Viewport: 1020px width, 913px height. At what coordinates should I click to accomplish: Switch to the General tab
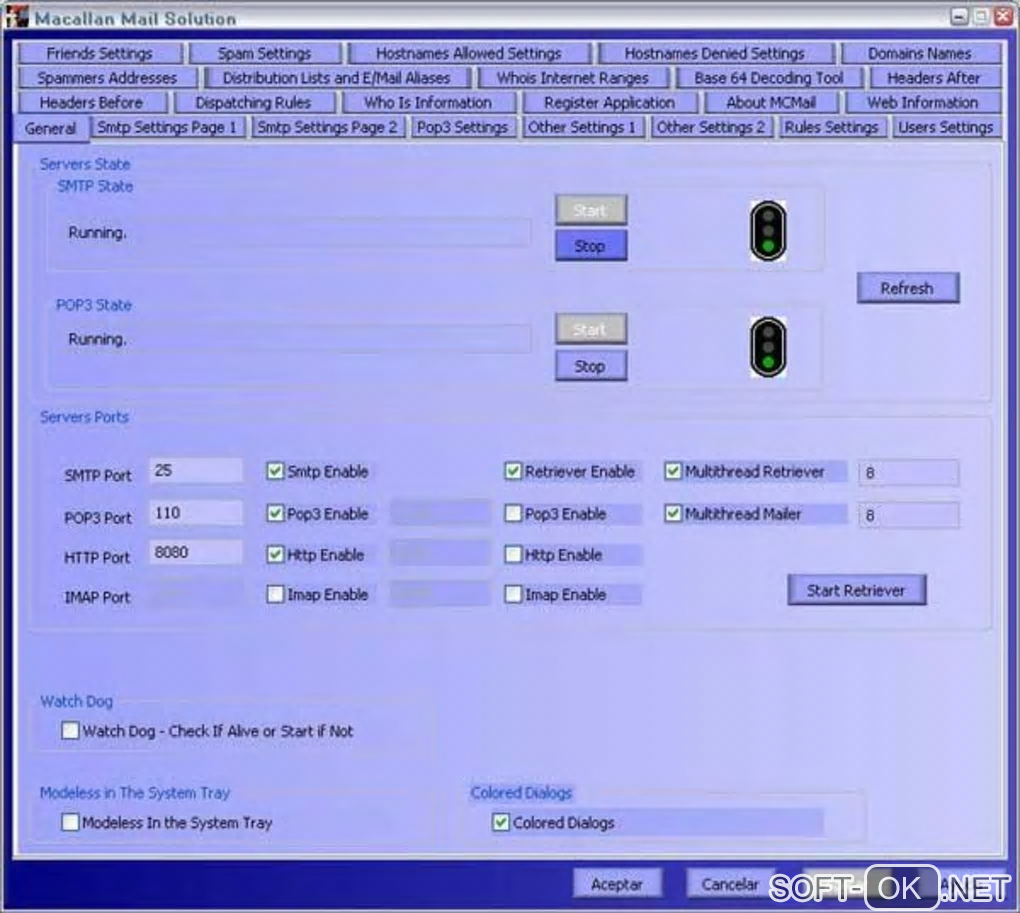(51, 129)
